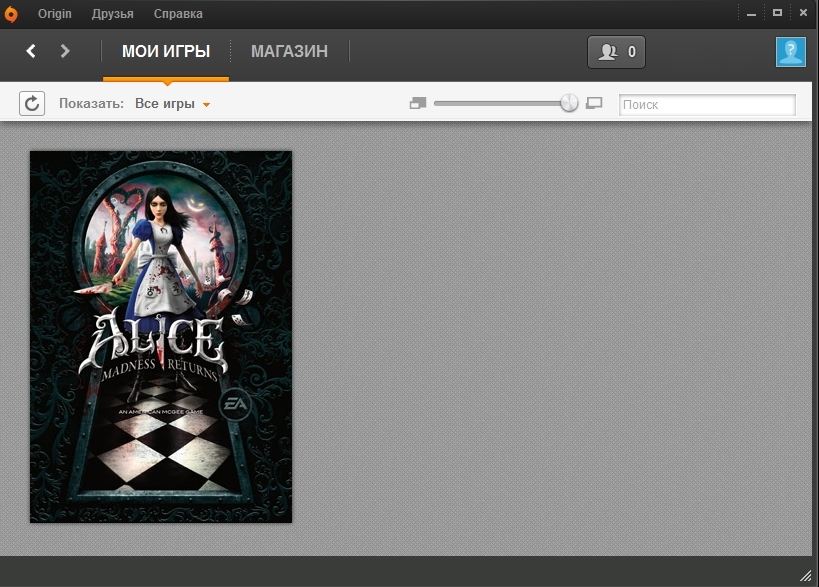Select the Alice Madness Returns game cover
Screen dimensions: 819x587
coord(161,337)
